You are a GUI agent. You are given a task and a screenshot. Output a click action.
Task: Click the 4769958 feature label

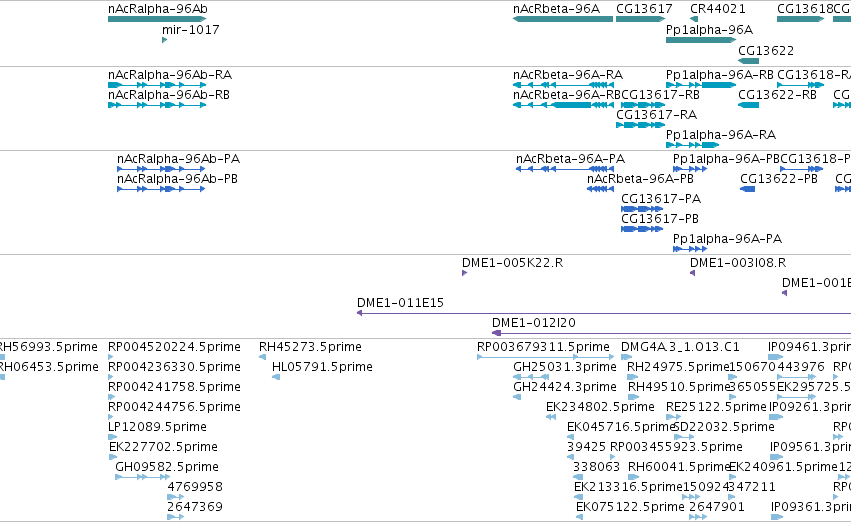(195, 487)
